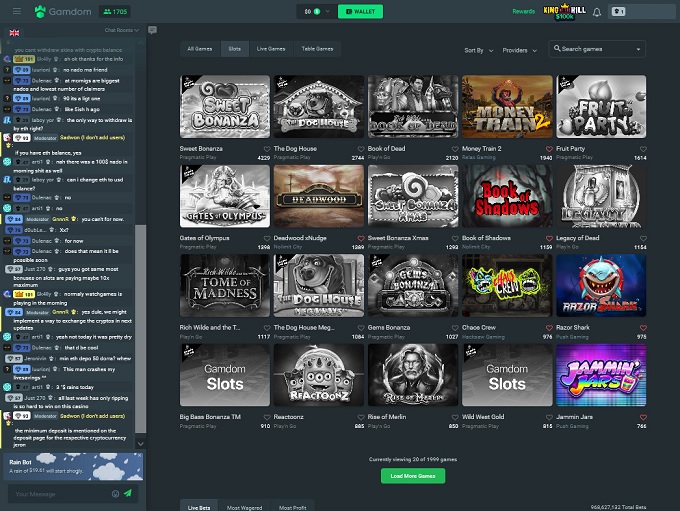The width and height of the screenshot is (680, 511).
Task: Open the Most Wagered tab
Action: (244, 507)
